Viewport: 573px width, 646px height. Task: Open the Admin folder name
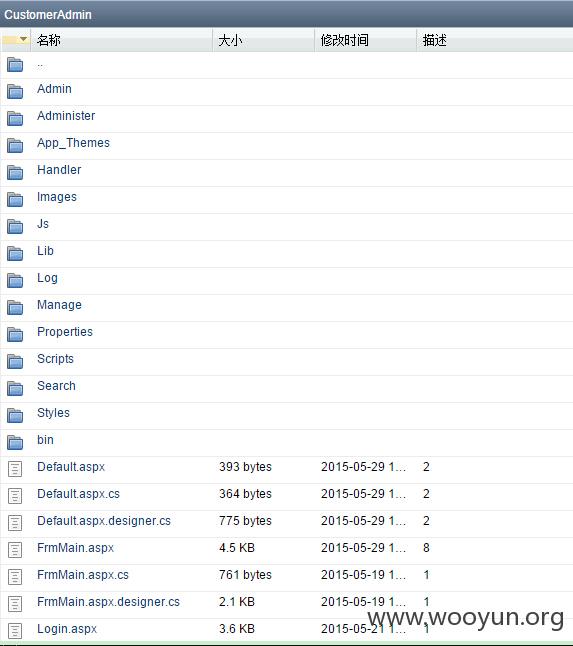(x=54, y=89)
